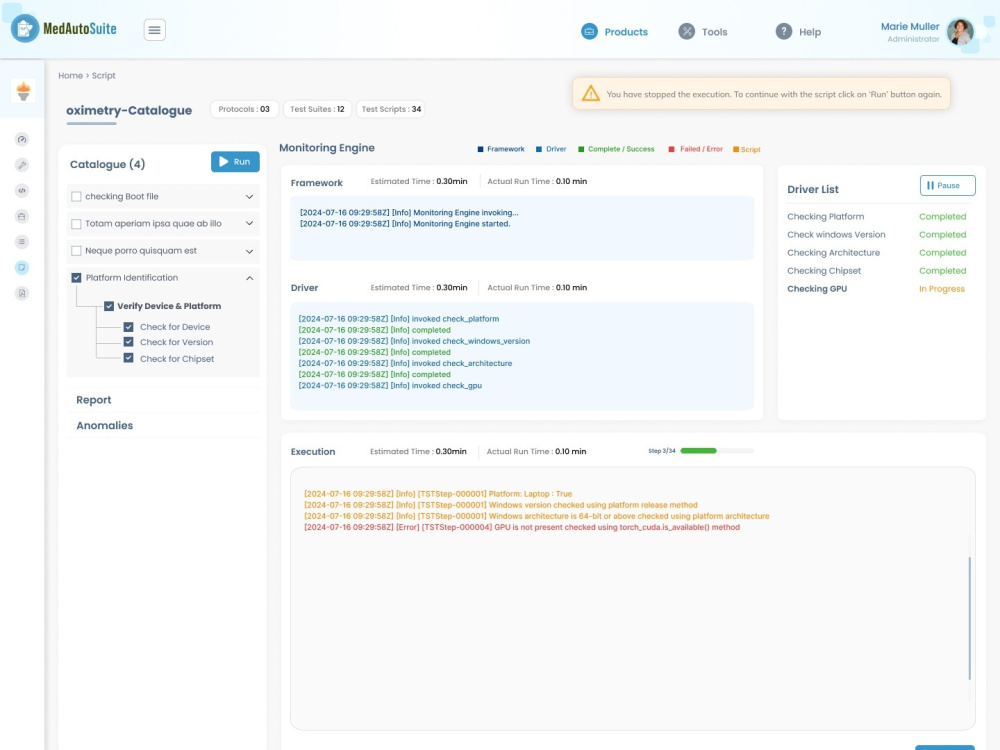Open the list lines sidebar icon

pyautogui.click(x=22, y=242)
